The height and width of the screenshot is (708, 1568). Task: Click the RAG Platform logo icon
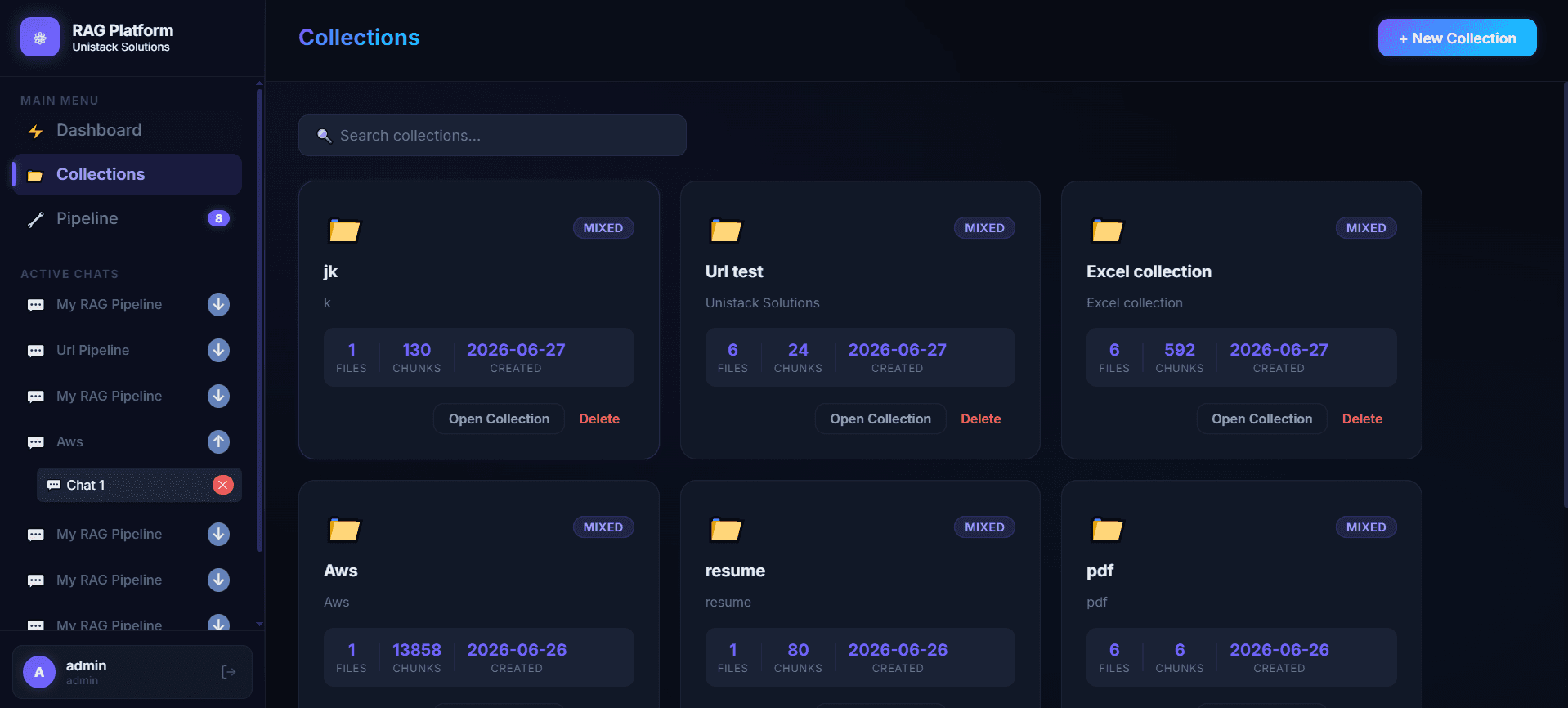tap(40, 38)
